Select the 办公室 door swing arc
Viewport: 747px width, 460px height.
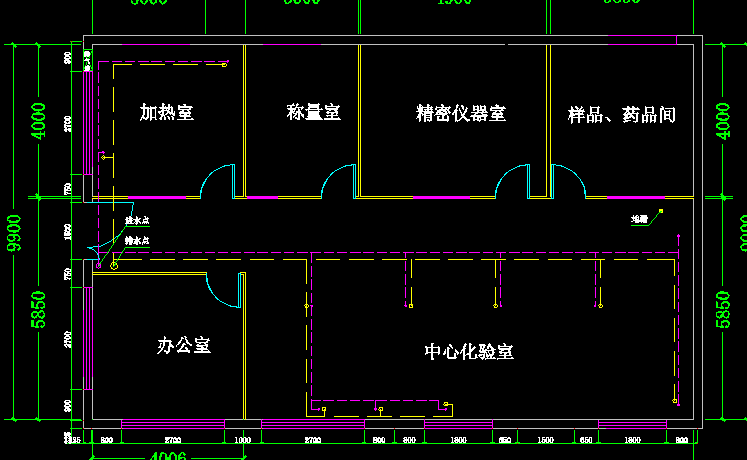pos(221,290)
